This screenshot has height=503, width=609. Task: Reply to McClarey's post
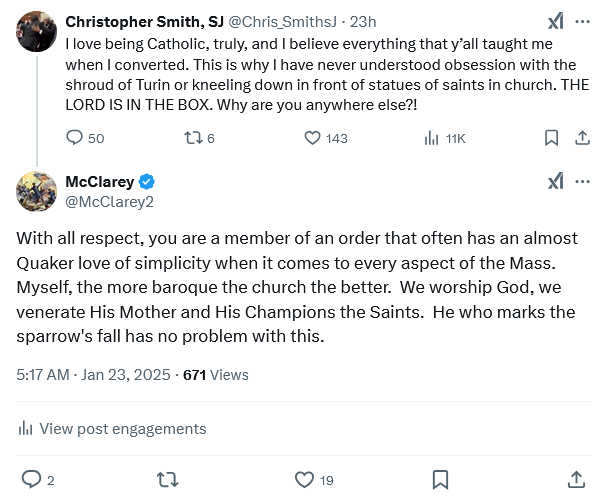coord(32,479)
